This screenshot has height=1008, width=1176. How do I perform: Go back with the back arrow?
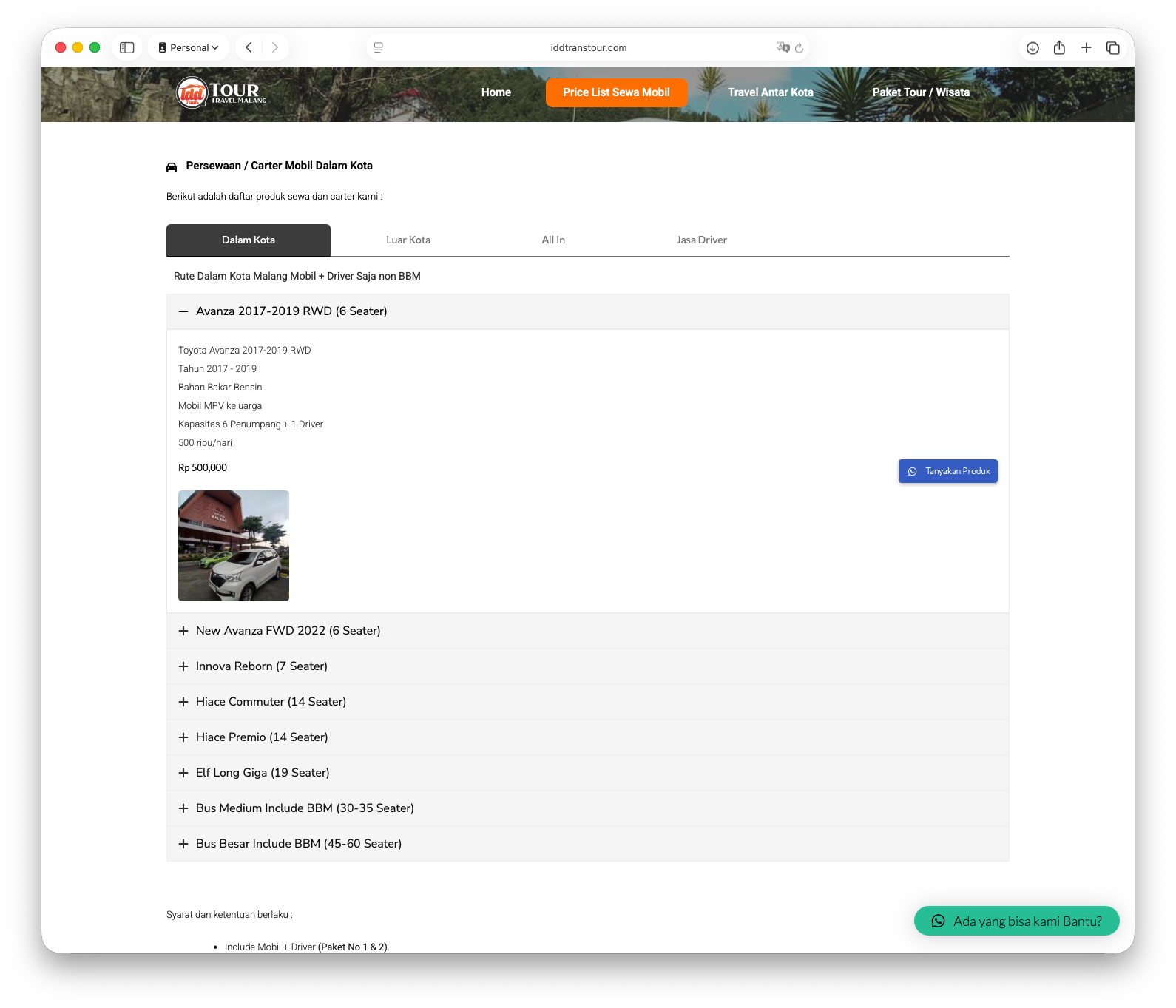click(x=249, y=47)
